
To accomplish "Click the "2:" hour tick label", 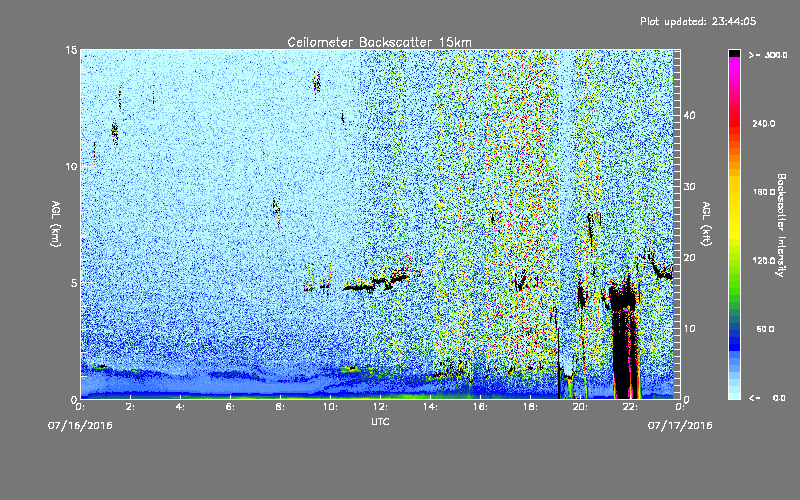I will [130, 407].
